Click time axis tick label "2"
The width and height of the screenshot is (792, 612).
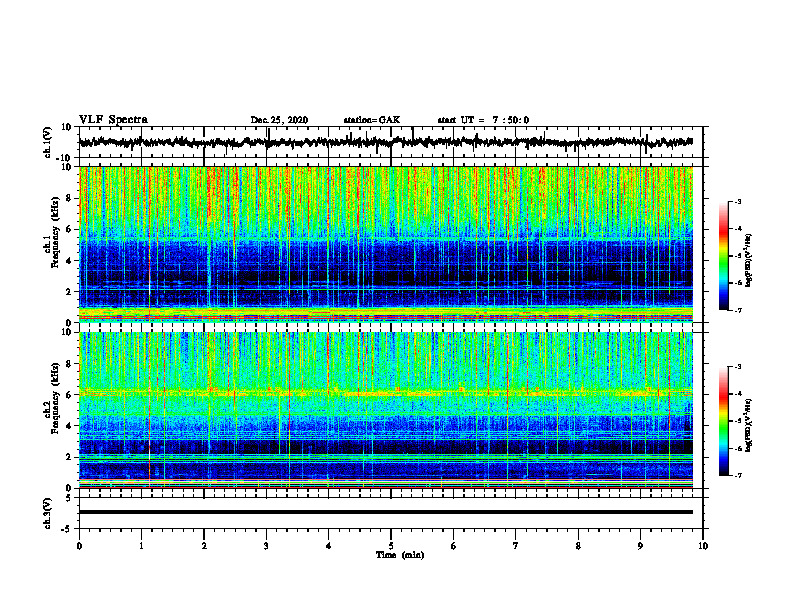click(204, 546)
